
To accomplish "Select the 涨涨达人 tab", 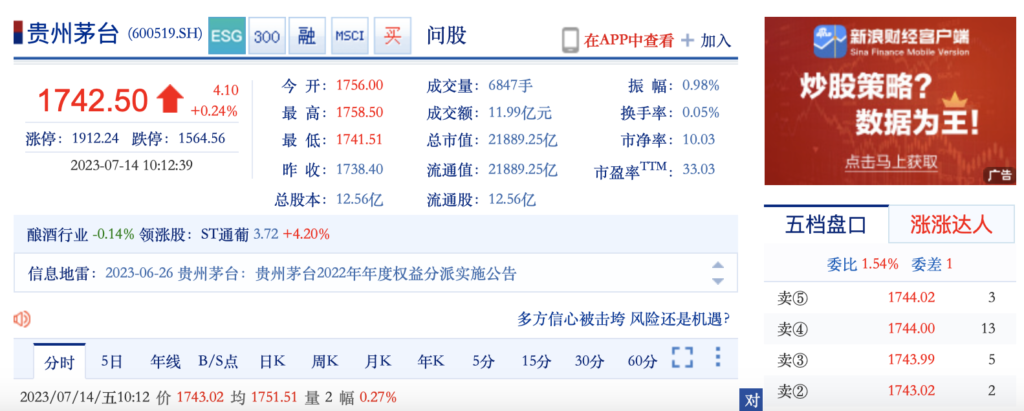I will 951,225.
